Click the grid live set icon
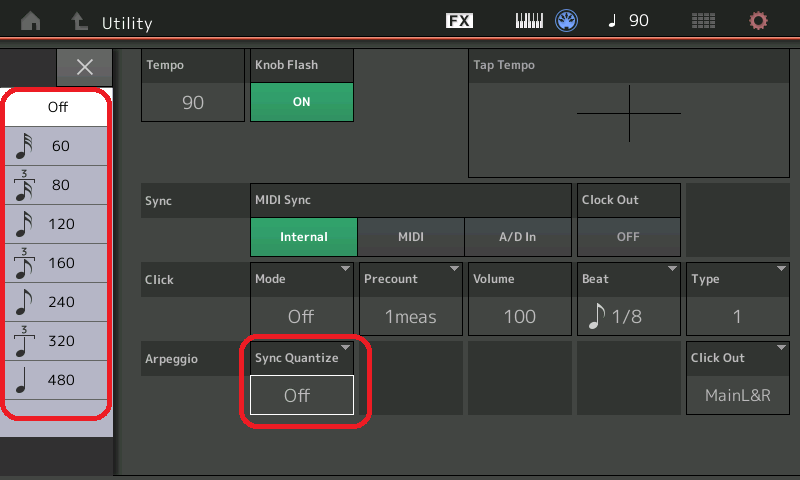Image resolution: width=800 pixels, height=480 pixels. pyautogui.click(x=704, y=21)
